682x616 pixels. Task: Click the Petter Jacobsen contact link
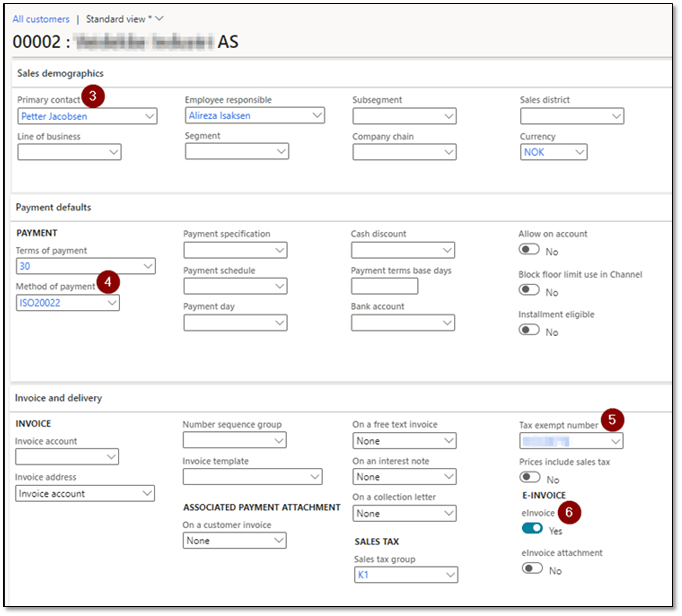pyautogui.click(x=54, y=116)
